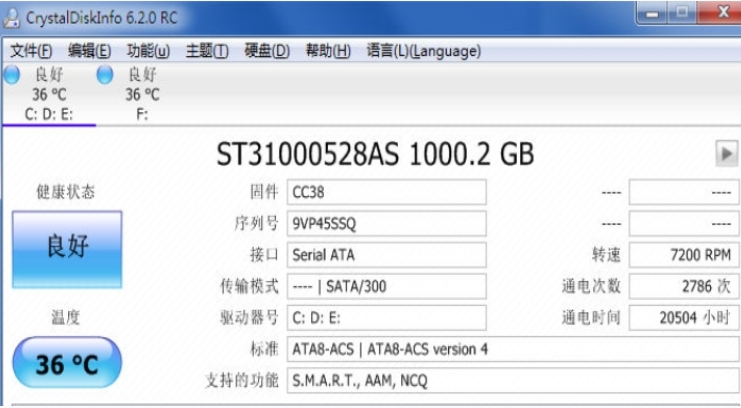Click the 36 °C temperature button
Viewport: 741px width, 408px height.
(x=67, y=363)
